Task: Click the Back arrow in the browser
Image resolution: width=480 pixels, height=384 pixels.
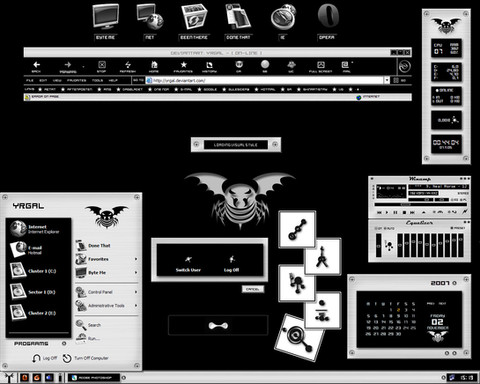Action: coord(36,65)
